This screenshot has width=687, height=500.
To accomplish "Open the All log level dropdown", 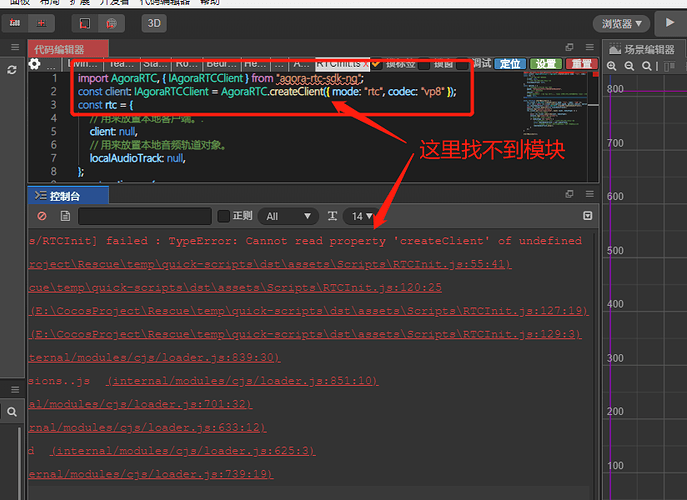I will click(288, 216).
